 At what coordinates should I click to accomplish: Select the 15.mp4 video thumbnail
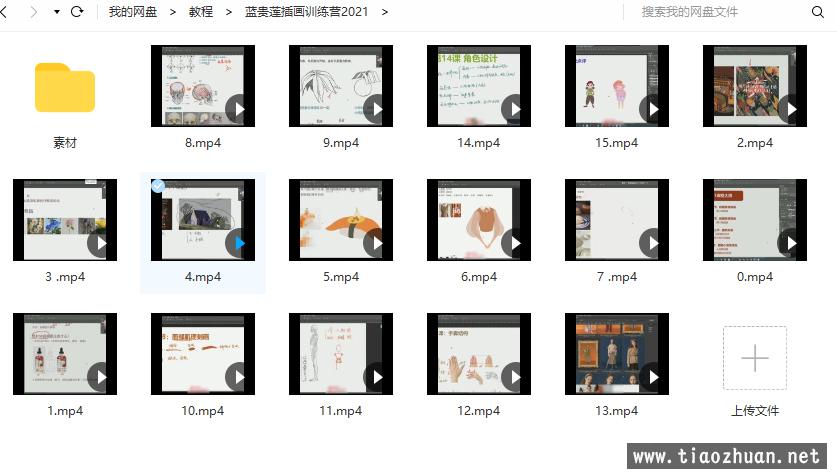pos(616,86)
